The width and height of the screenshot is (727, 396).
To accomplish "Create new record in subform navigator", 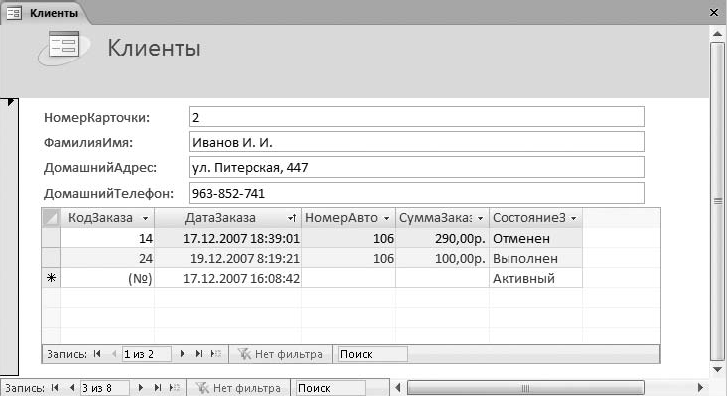I will pos(215,354).
